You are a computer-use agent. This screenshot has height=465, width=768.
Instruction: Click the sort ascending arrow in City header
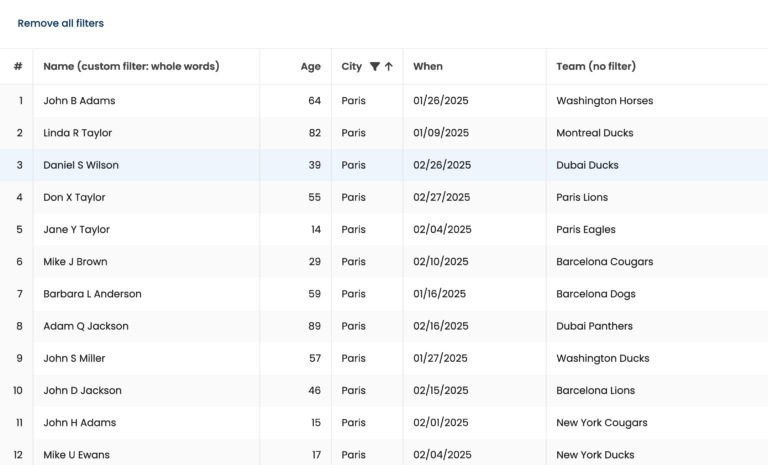click(x=389, y=67)
